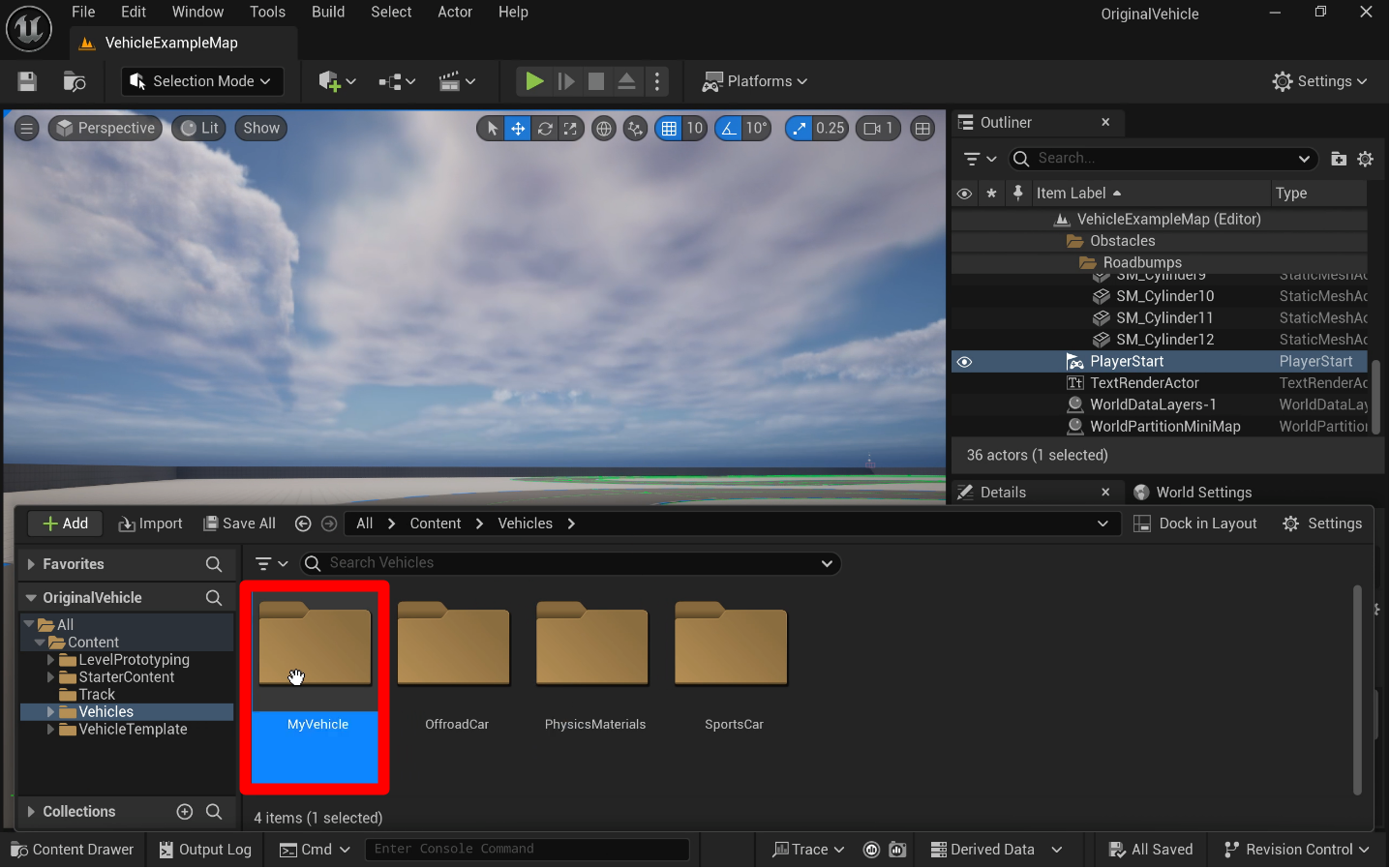Click Import in Content Browser

[x=150, y=524]
